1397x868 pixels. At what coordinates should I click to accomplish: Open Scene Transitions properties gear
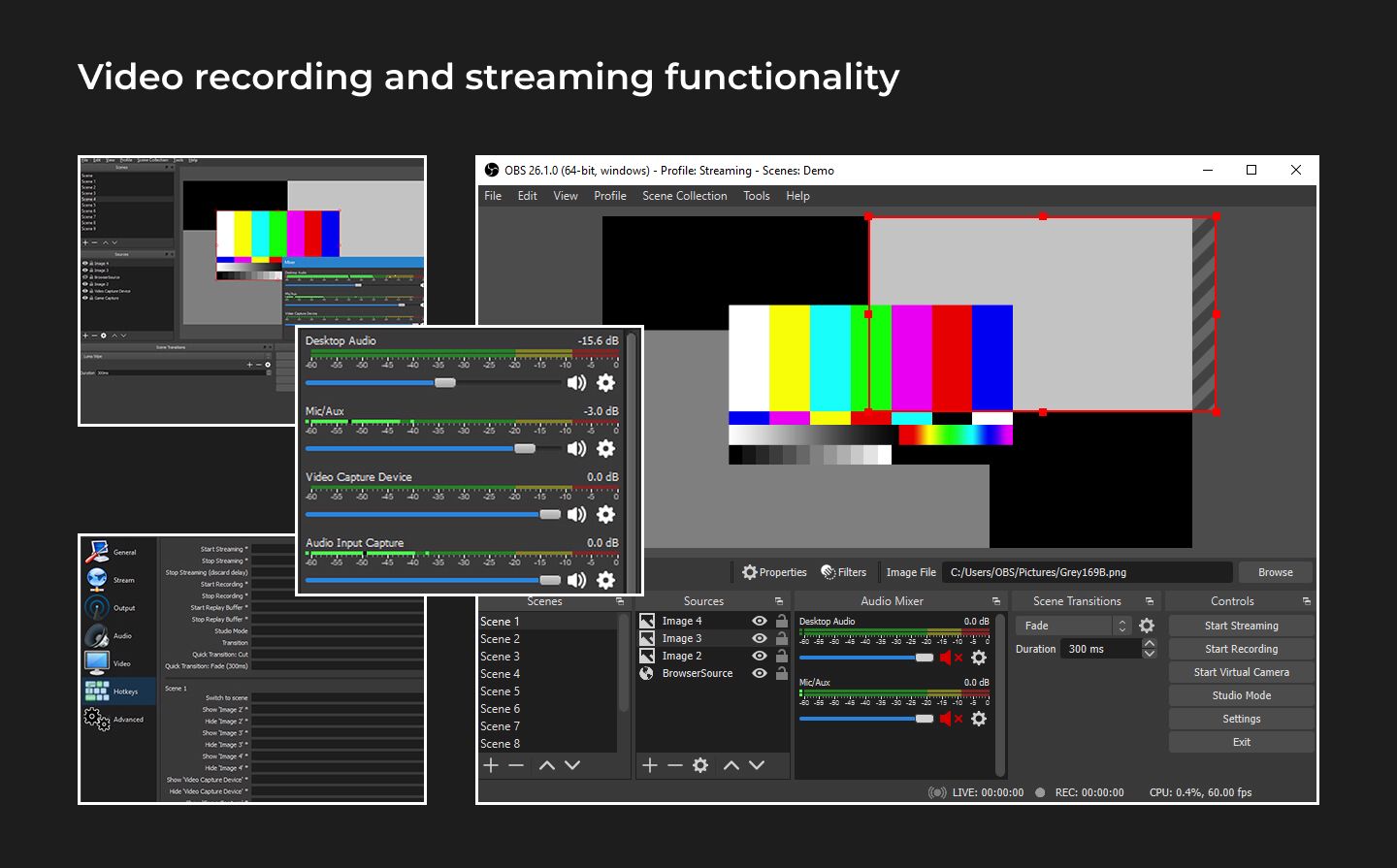1147,626
